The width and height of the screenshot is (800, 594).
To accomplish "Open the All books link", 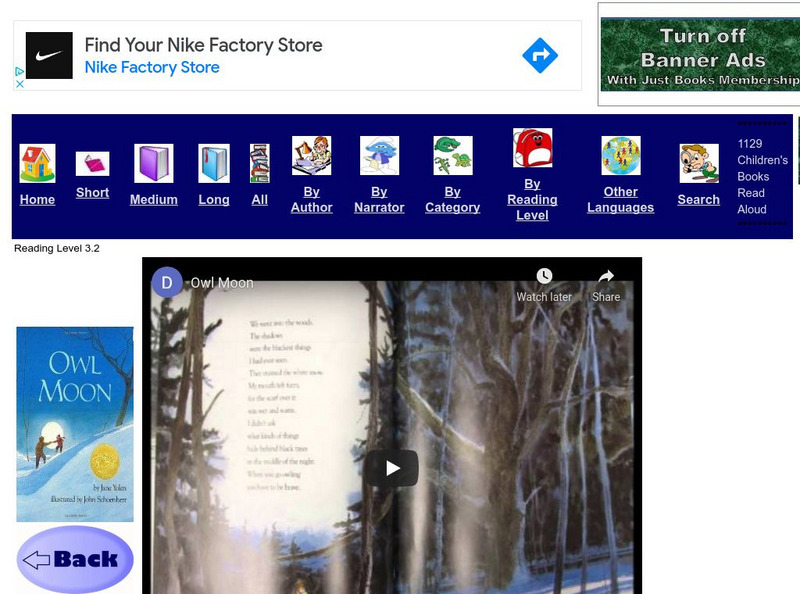I will pyautogui.click(x=260, y=200).
